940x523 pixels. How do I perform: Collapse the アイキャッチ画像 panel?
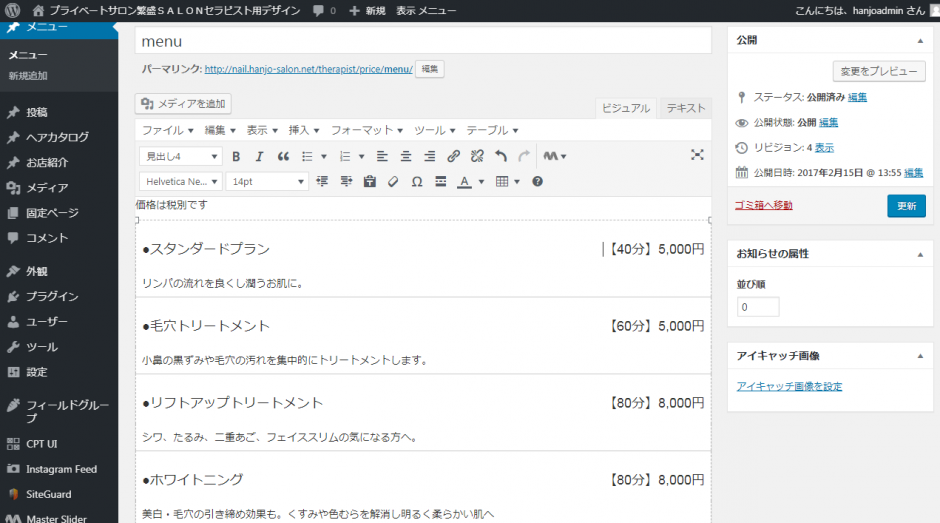click(919, 355)
